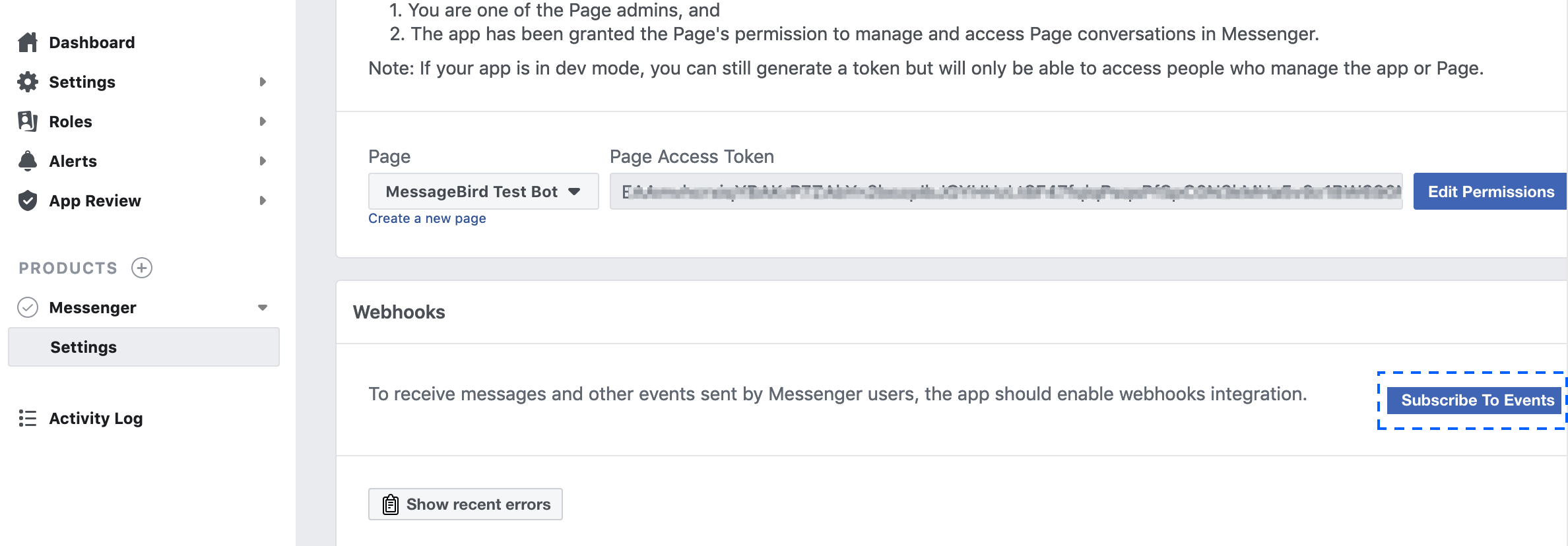Collapse the Messenger product section arrow
The image size is (1568, 546).
click(x=263, y=307)
